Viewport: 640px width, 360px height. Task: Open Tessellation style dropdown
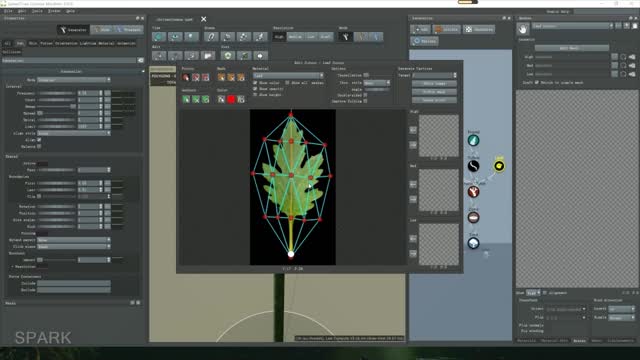point(377,83)
